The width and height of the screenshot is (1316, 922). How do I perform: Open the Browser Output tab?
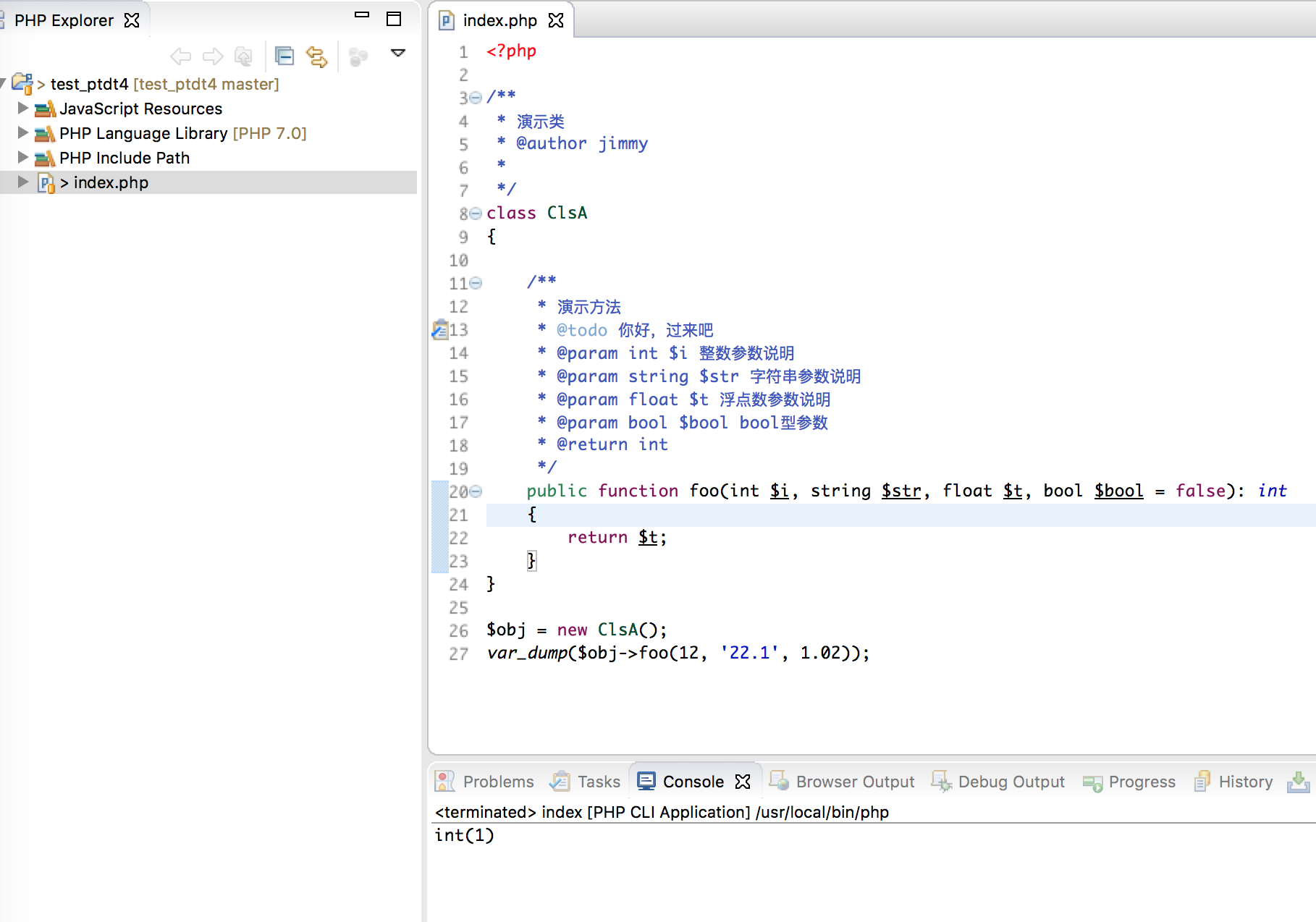coord(855,782)
